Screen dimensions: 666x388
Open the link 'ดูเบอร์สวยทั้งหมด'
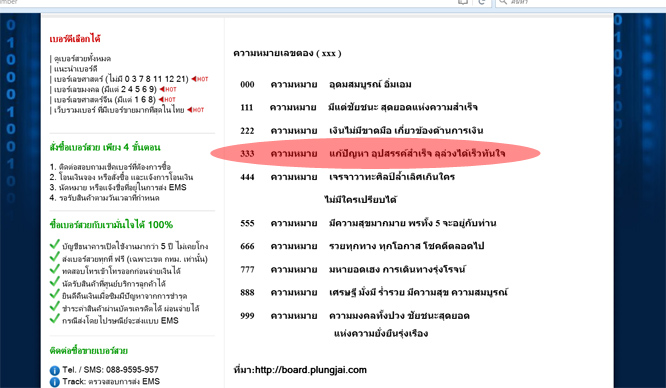pos(82,59)
